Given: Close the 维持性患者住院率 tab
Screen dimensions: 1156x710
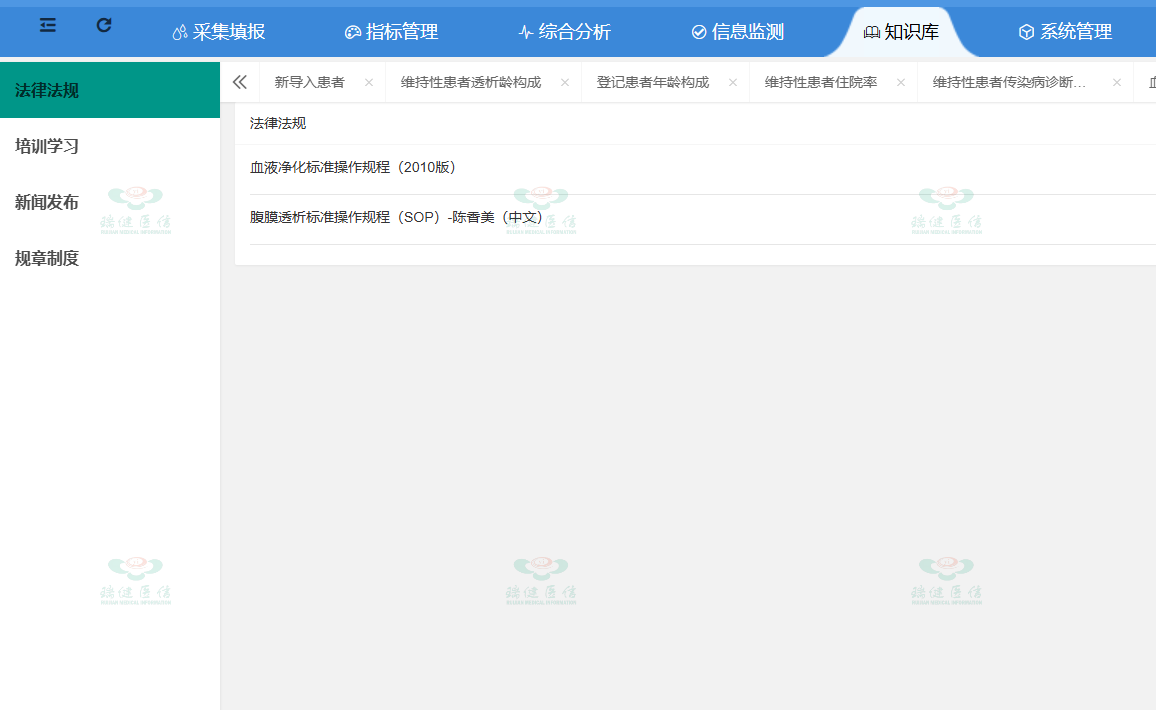Looking at the screenshot, I should pos(901,83).
